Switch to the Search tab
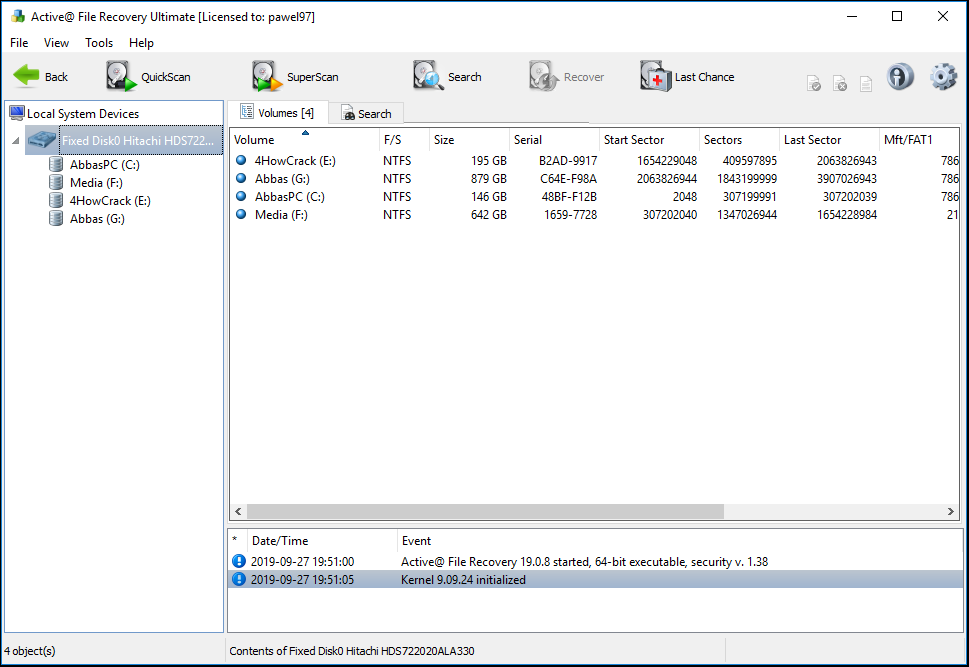Screen dimensions: 969x667 tap(365, 113)
